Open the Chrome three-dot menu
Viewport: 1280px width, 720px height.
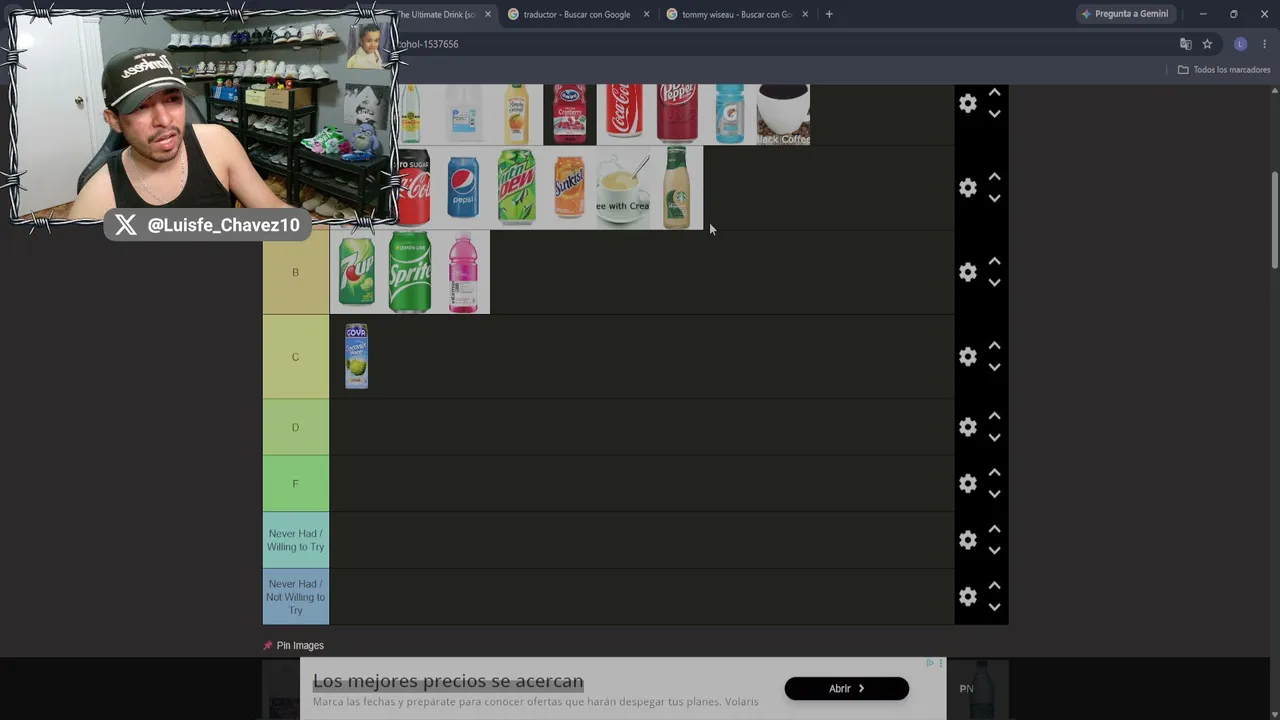click(1265, 44)
